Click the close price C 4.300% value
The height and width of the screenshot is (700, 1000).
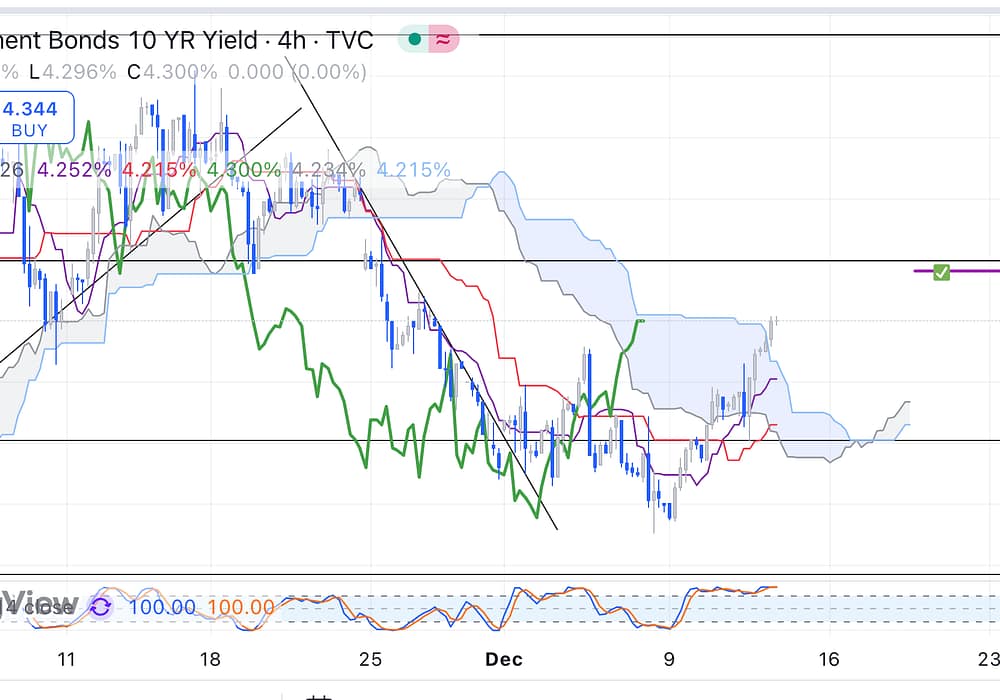(x=180, y=72)
